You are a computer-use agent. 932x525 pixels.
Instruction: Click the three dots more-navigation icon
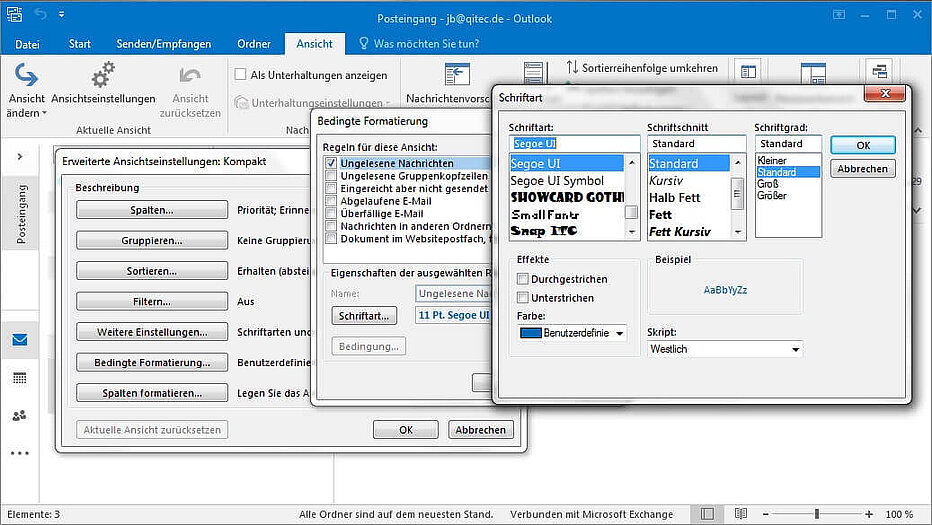pyautogui.click(x=20, y=453)
